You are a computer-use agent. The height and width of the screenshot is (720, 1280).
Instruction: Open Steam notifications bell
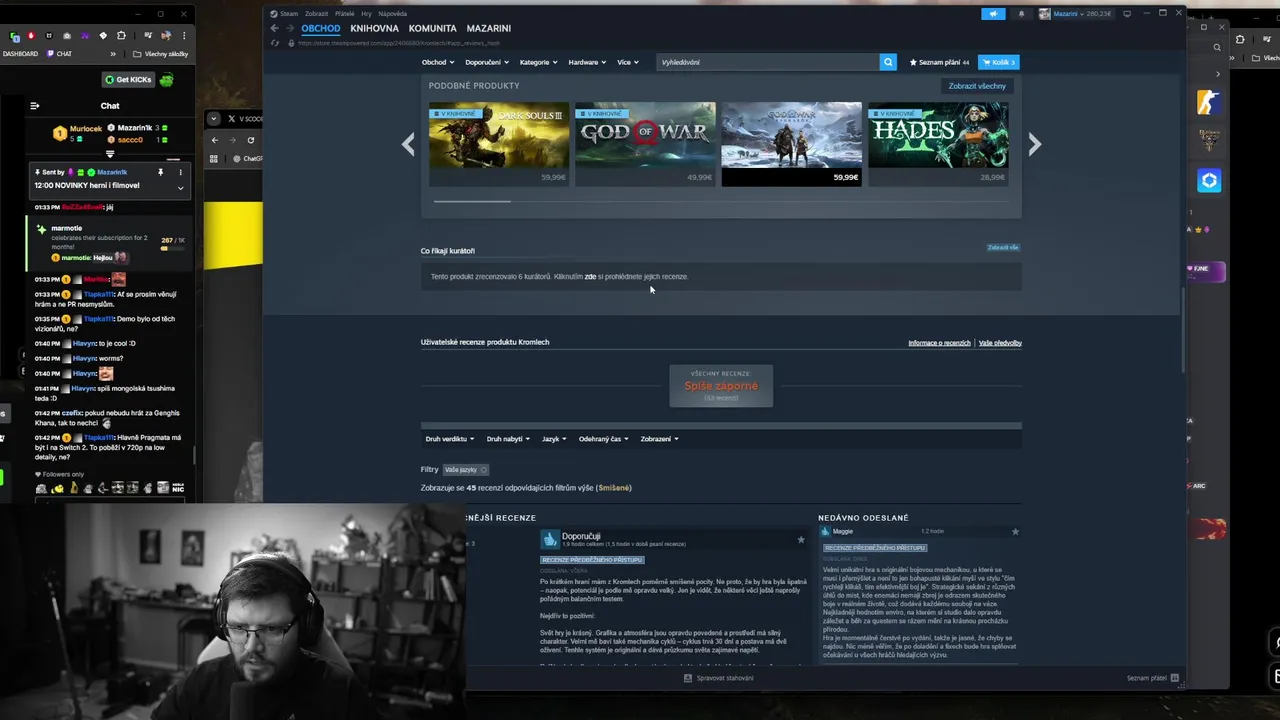1021,14
